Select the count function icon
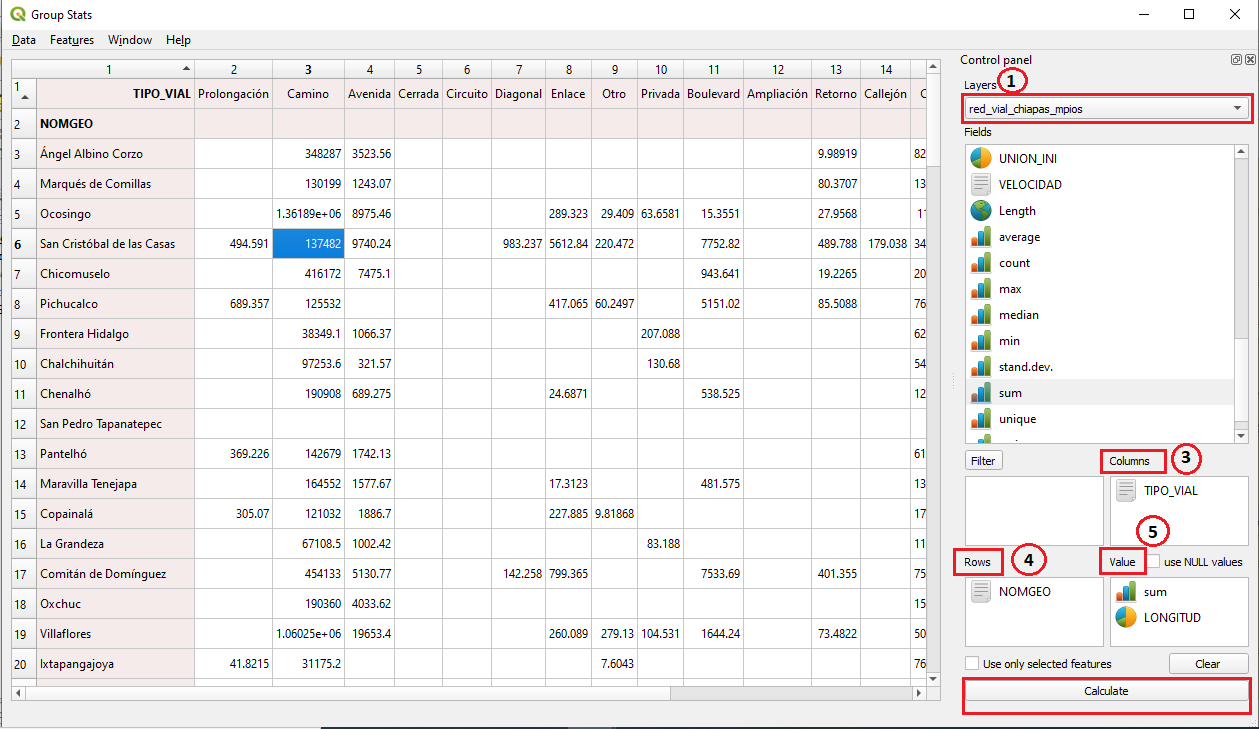This screenshot has width=1259, height=729. click(980, 263)
